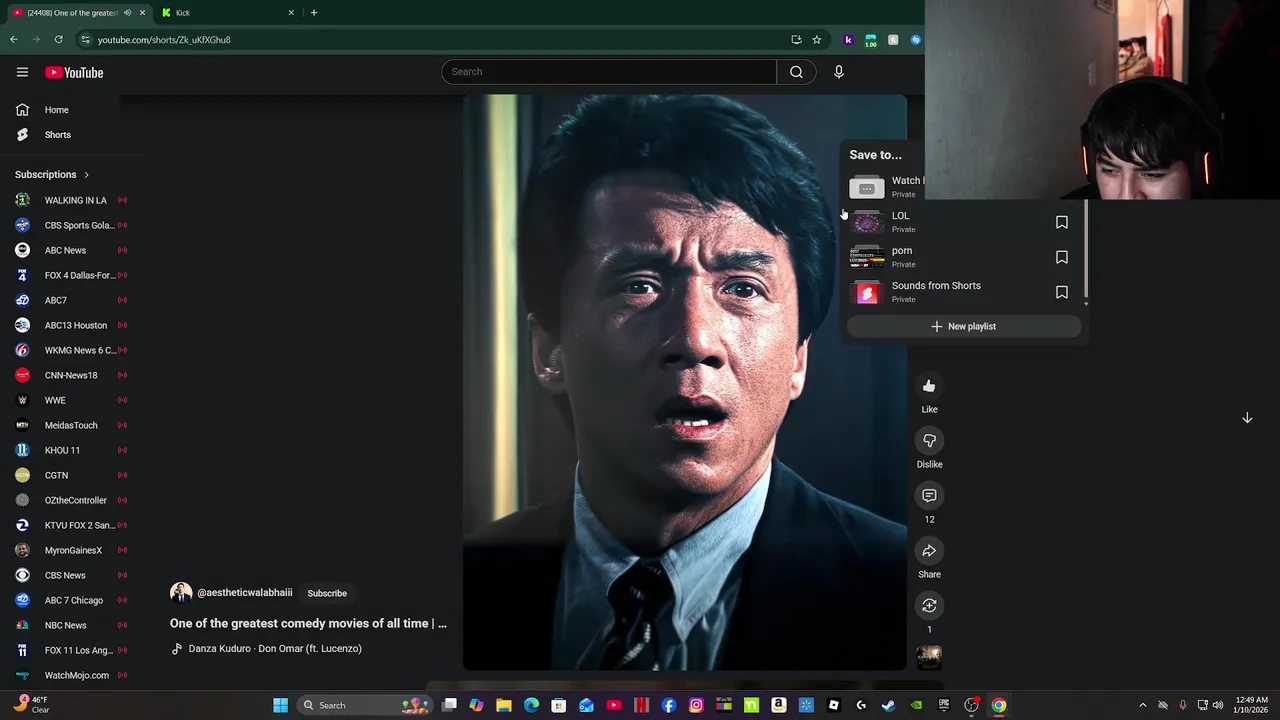Click the search magnifier button
1280x720 pixels.
pos(796,72)
